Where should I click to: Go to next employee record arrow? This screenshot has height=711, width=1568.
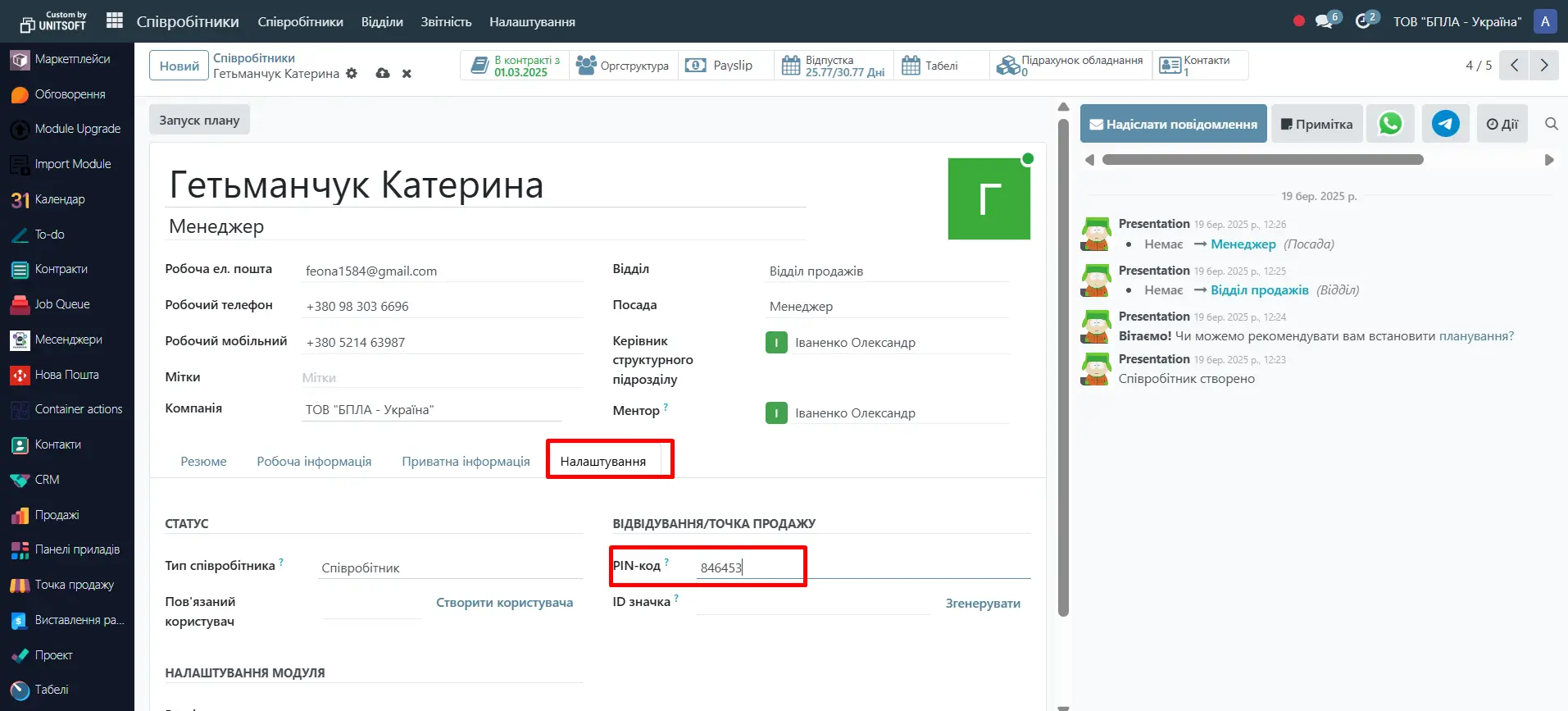[x=1543, y=65]
